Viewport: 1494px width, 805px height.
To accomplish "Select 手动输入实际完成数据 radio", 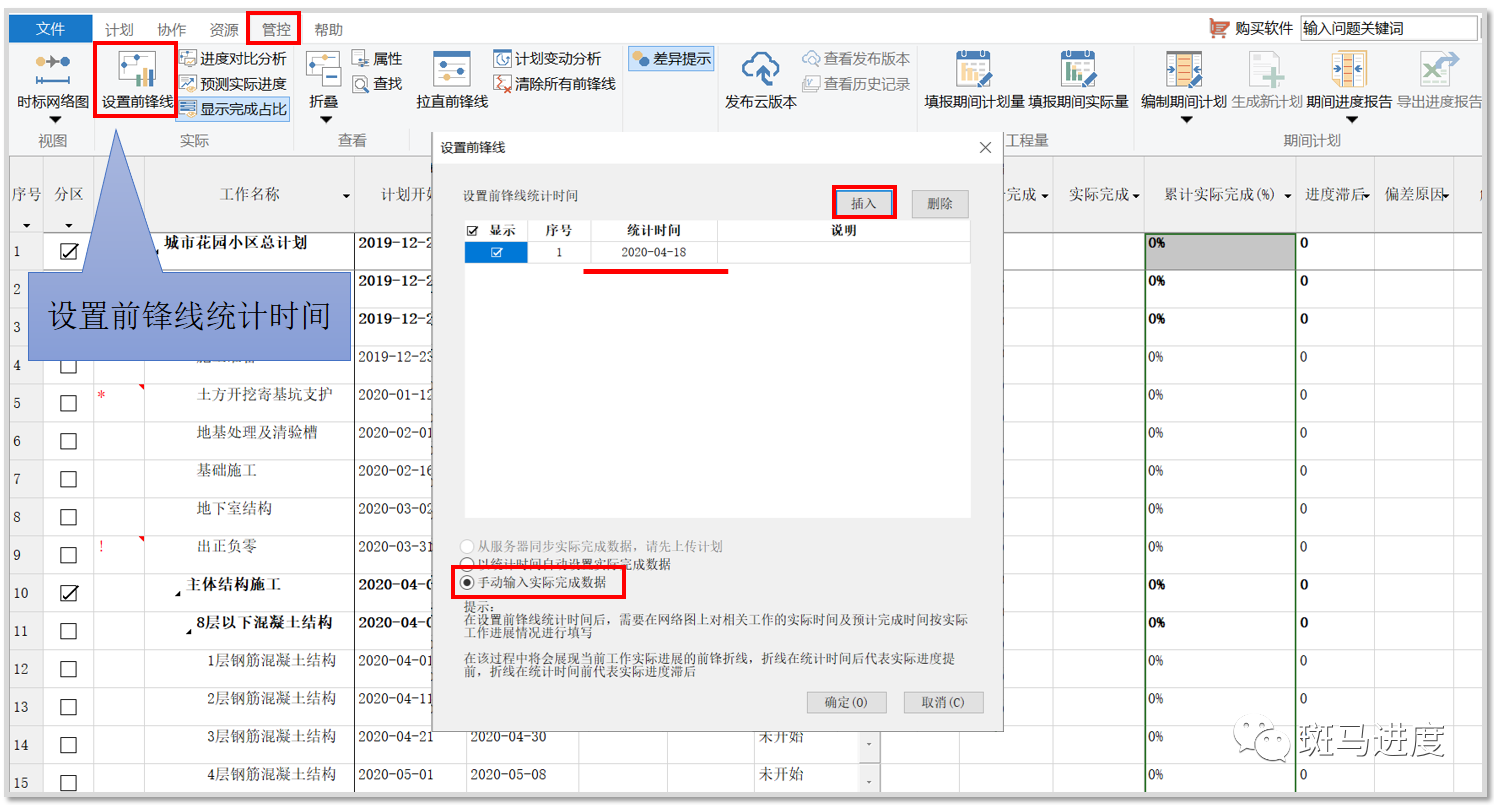I will click(466, 581).
